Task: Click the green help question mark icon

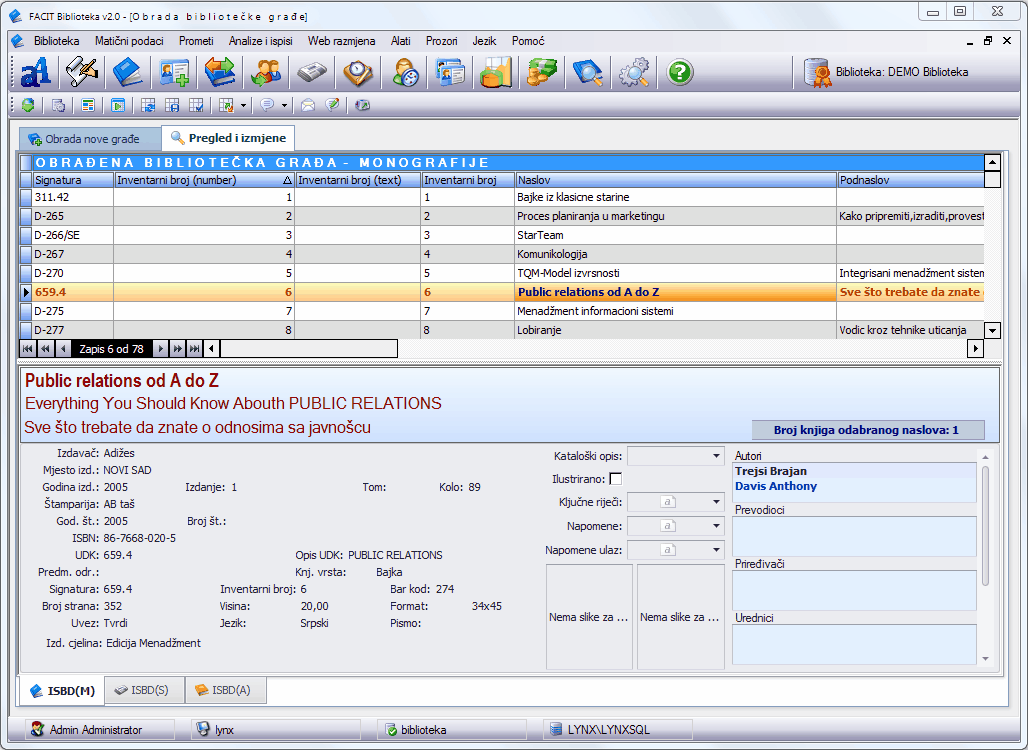Action: pyautogui.click(x=680, y=72)
